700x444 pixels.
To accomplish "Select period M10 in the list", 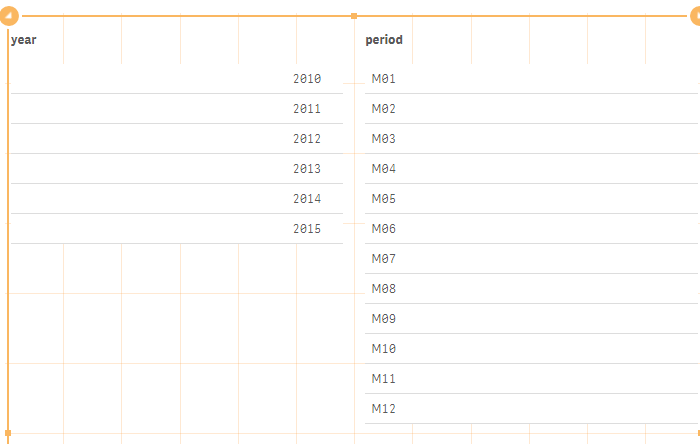I will 384,349.
